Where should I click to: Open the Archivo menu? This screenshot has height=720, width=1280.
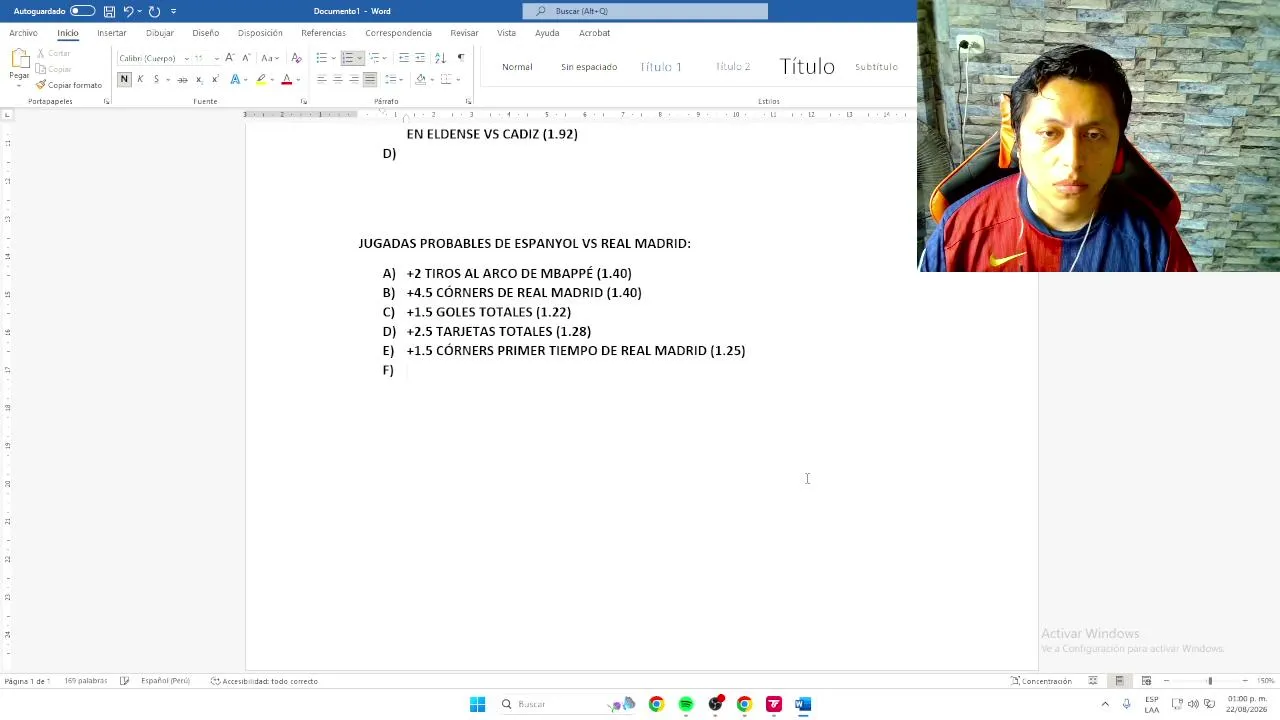tap(23, 33)
